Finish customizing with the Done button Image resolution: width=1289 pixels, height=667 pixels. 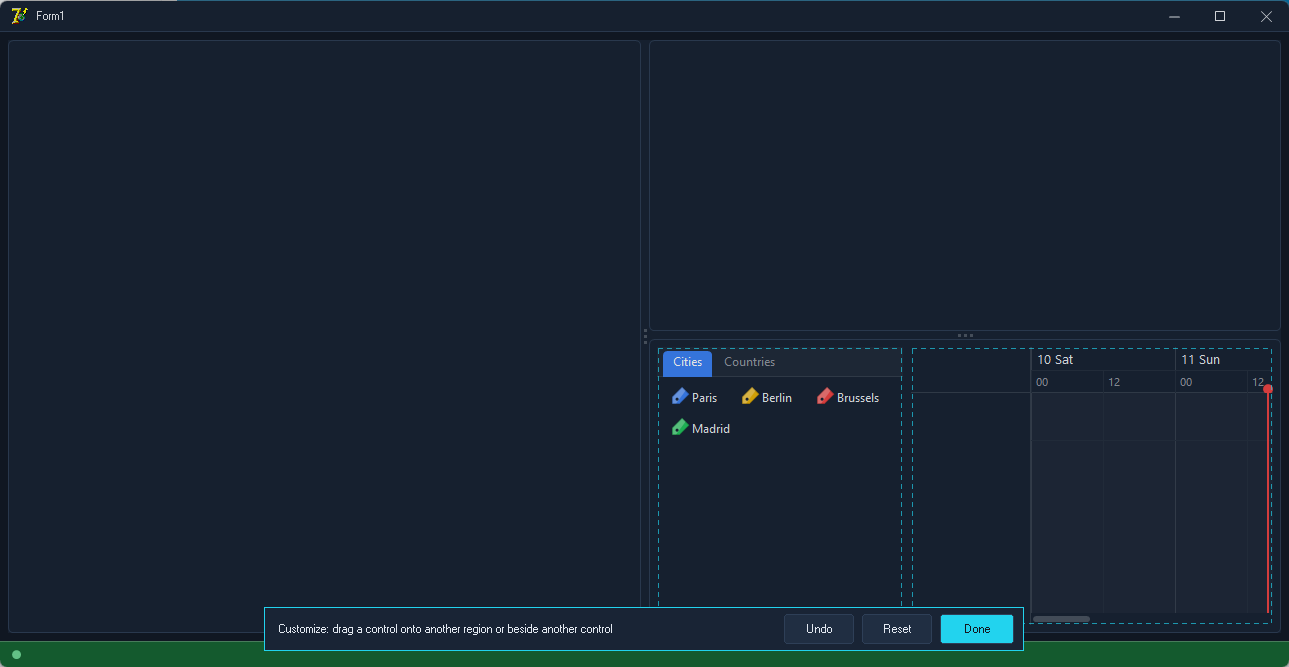click(x=977, y=629)
